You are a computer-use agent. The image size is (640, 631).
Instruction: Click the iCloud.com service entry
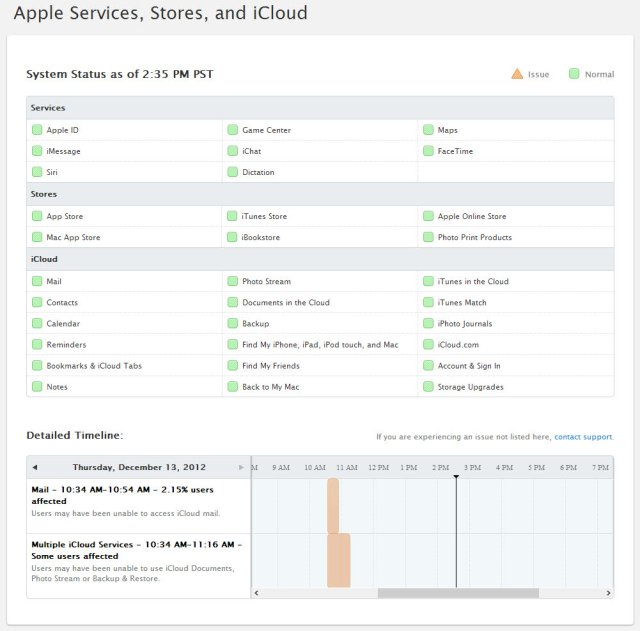(x=457, y=345)
